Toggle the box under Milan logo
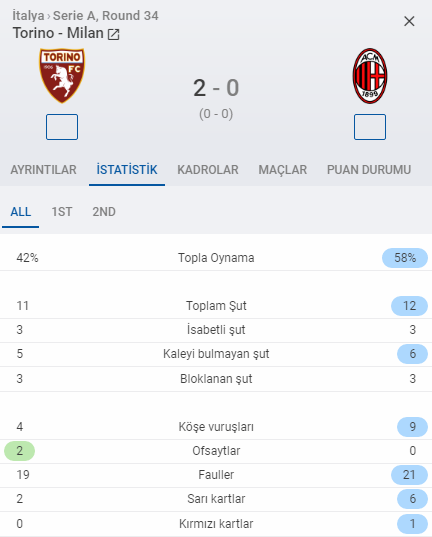The image size is (432, 537). (370, 127)
